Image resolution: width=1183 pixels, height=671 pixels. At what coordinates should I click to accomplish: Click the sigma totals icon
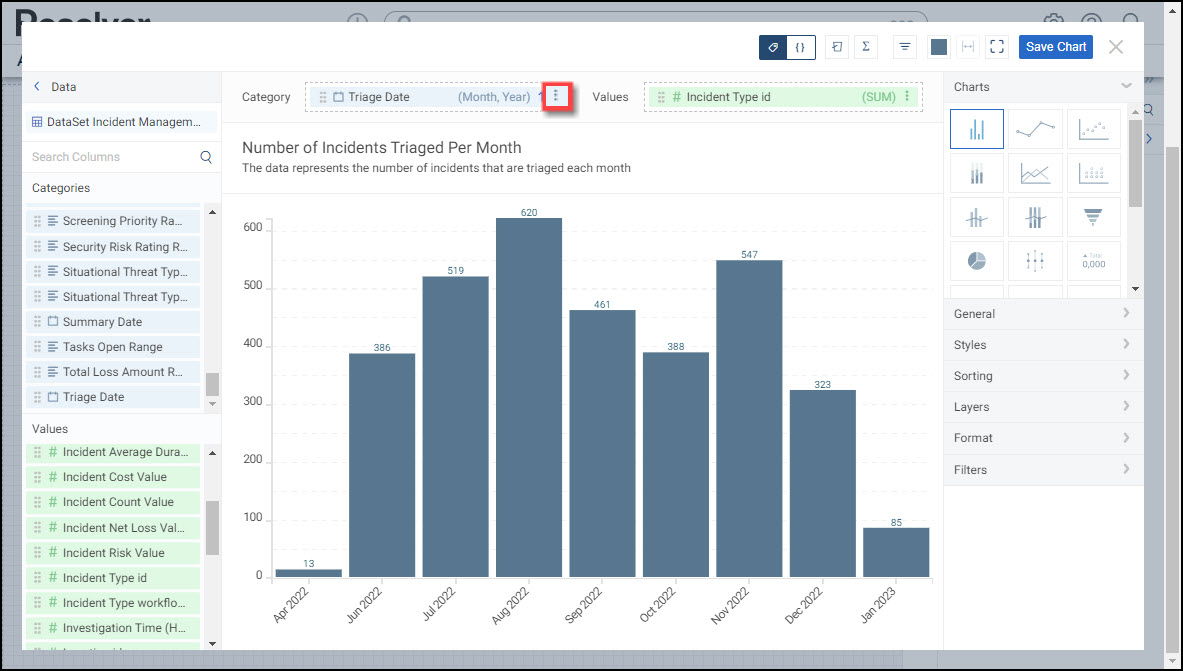[x=865, y=47]
